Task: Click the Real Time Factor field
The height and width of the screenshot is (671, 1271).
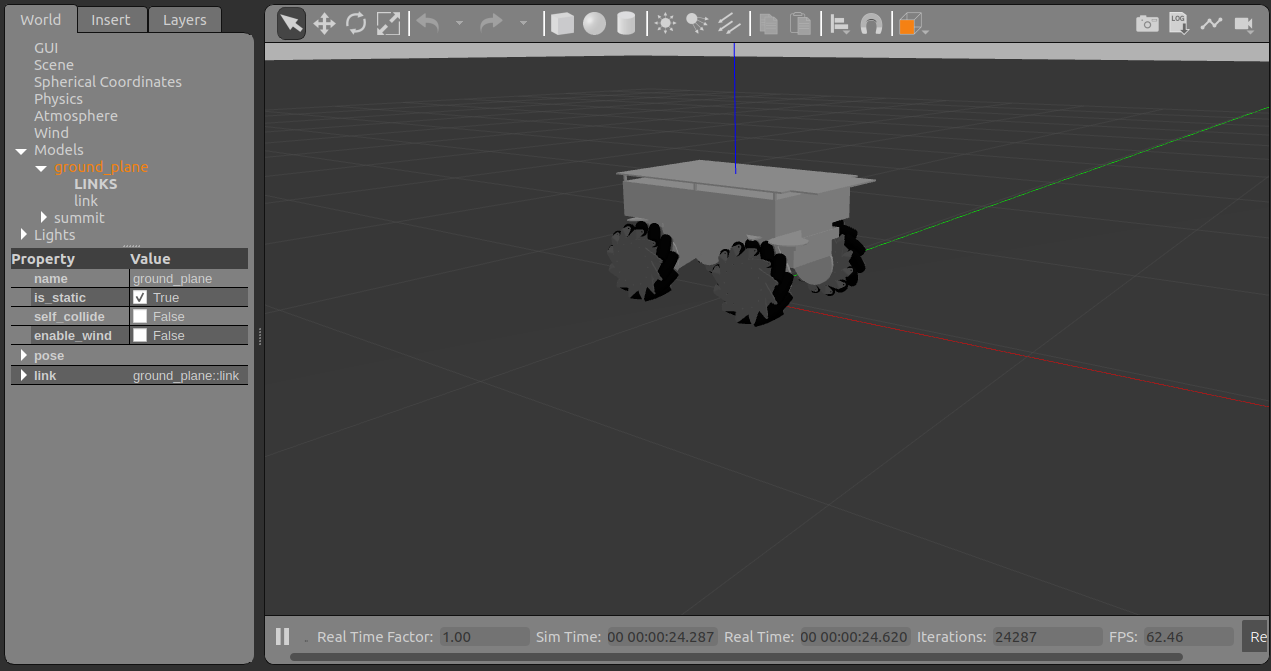Action: tap(484, 637)
